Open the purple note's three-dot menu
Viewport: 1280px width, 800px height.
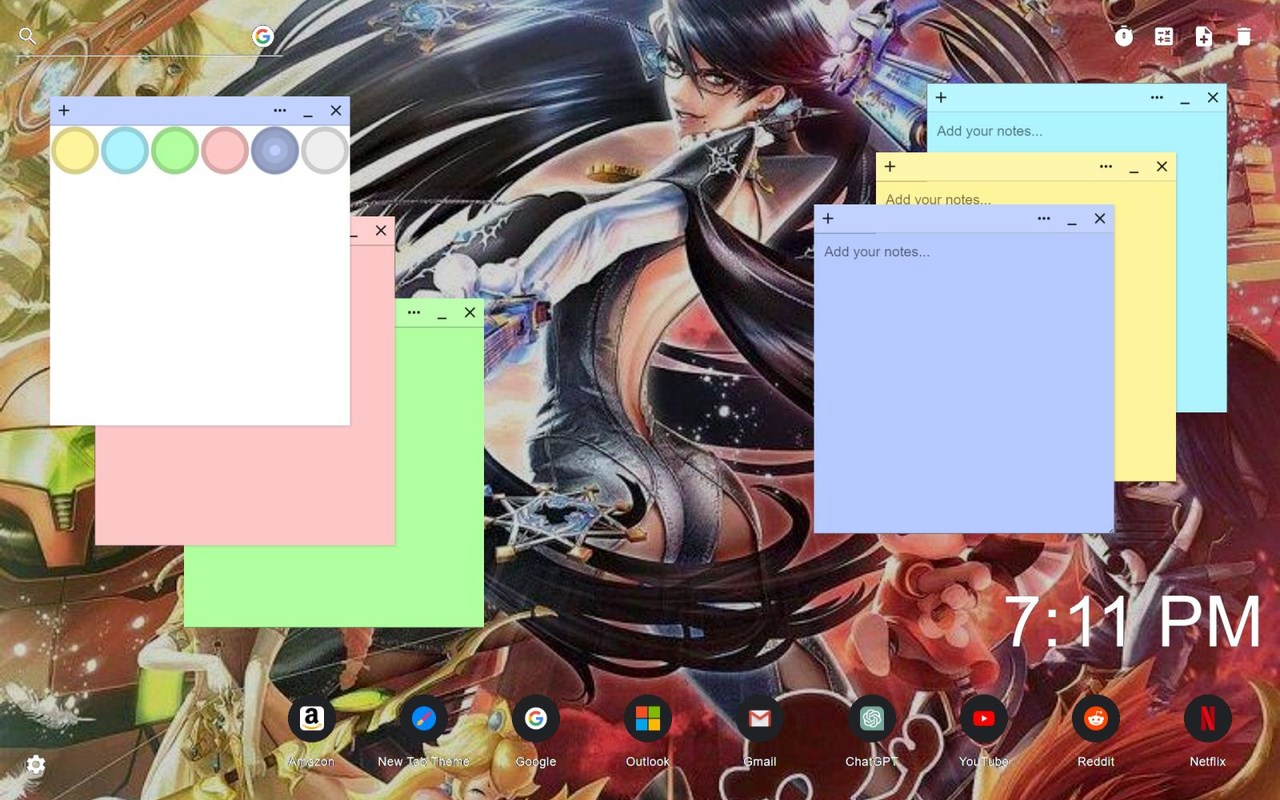pyautogui.click(x=1044, y=218)
